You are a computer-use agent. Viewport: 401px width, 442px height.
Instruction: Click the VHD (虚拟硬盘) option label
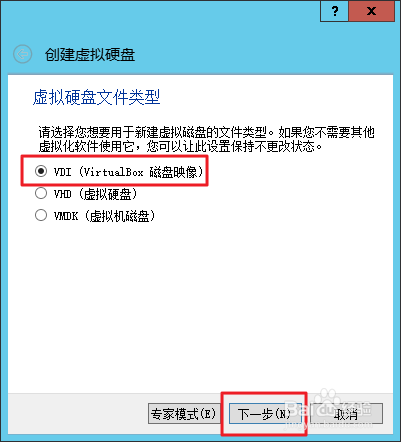coord(95,194)
